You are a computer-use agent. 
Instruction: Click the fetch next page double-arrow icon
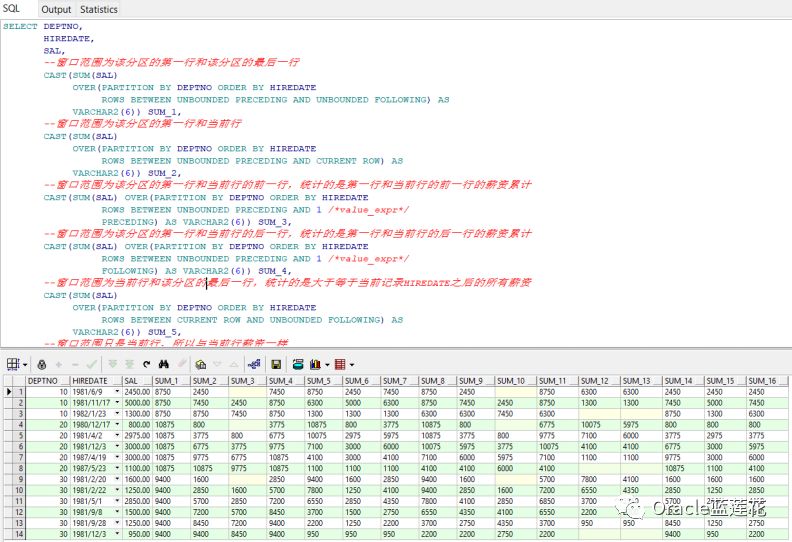click(112, 364)
